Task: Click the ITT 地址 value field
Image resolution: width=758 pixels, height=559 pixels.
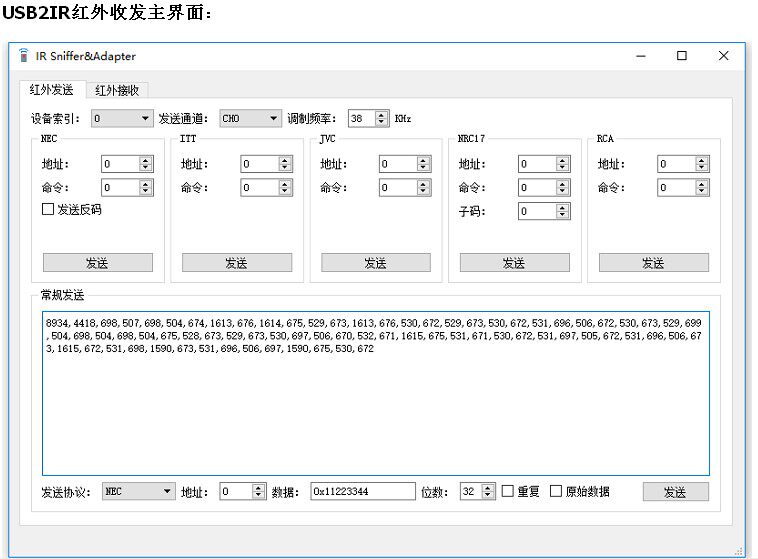Action: point(260,164)
